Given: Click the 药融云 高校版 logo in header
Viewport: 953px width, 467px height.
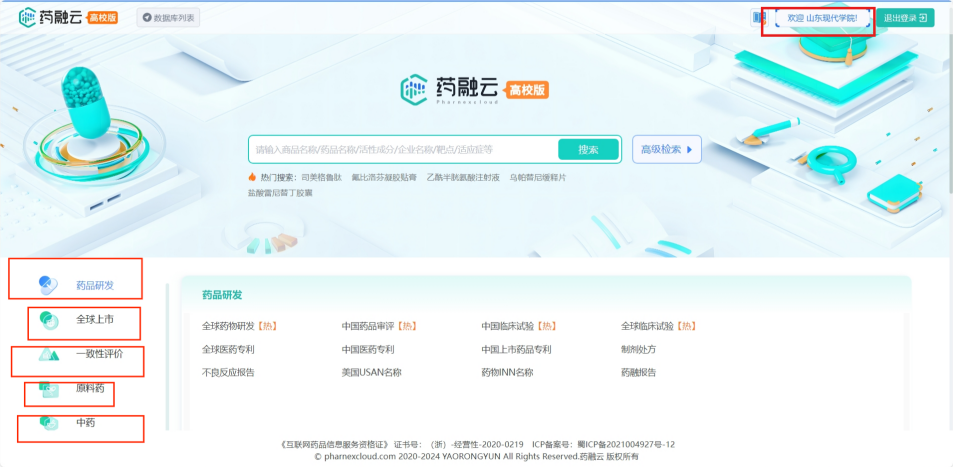Looking at the screenshot, I should pyautogui.click(x=68, y=17).
